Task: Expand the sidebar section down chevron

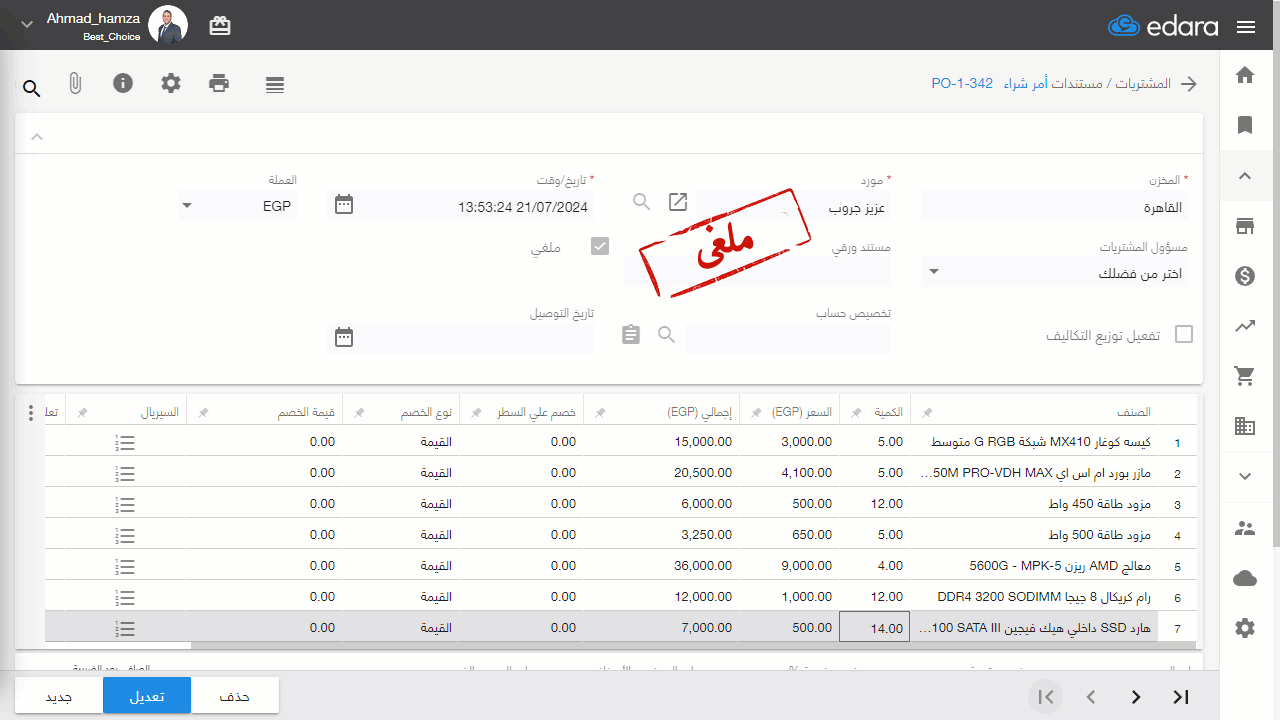Action: click(x=1245, y=477)
